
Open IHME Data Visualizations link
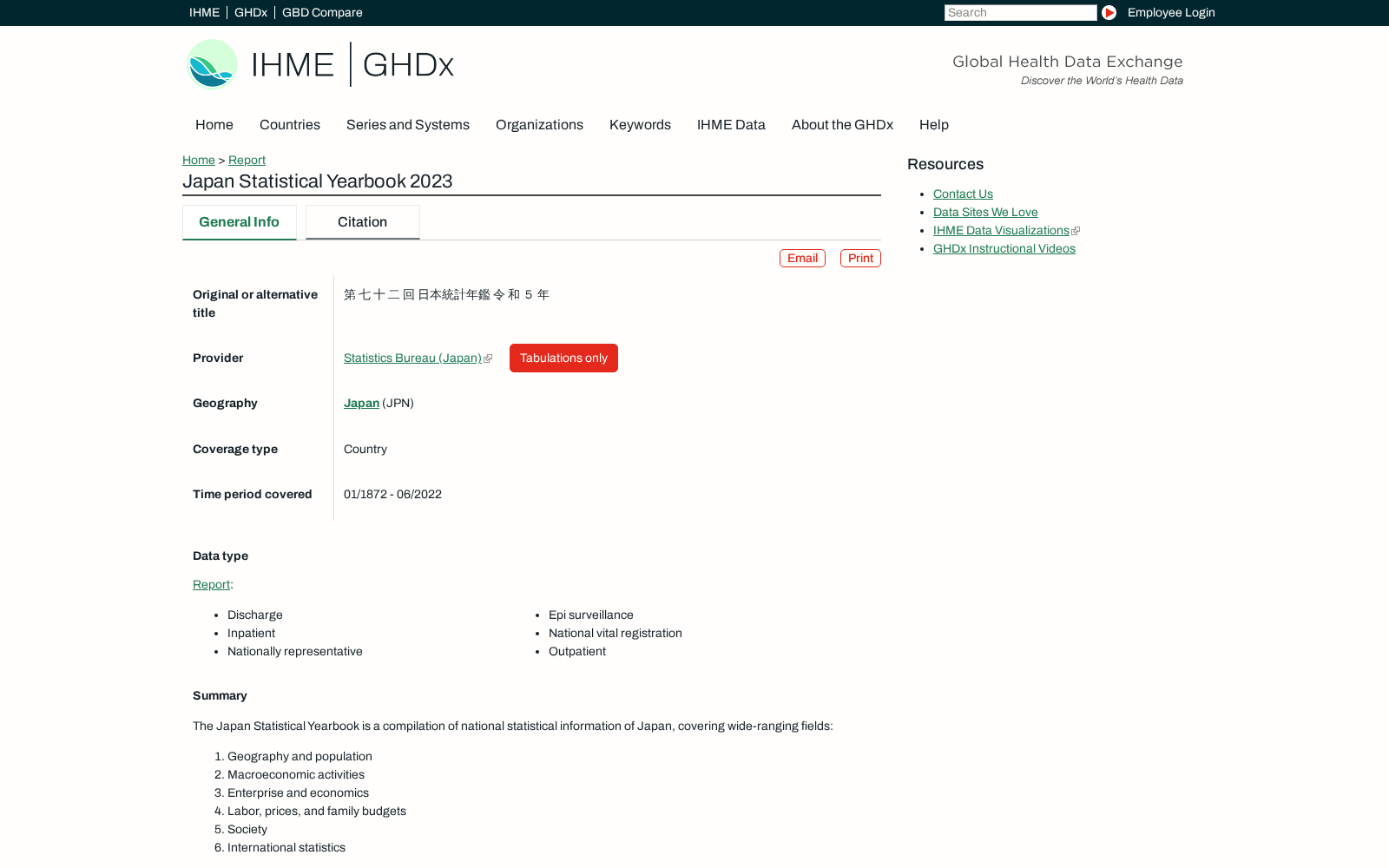[1001, 231]
